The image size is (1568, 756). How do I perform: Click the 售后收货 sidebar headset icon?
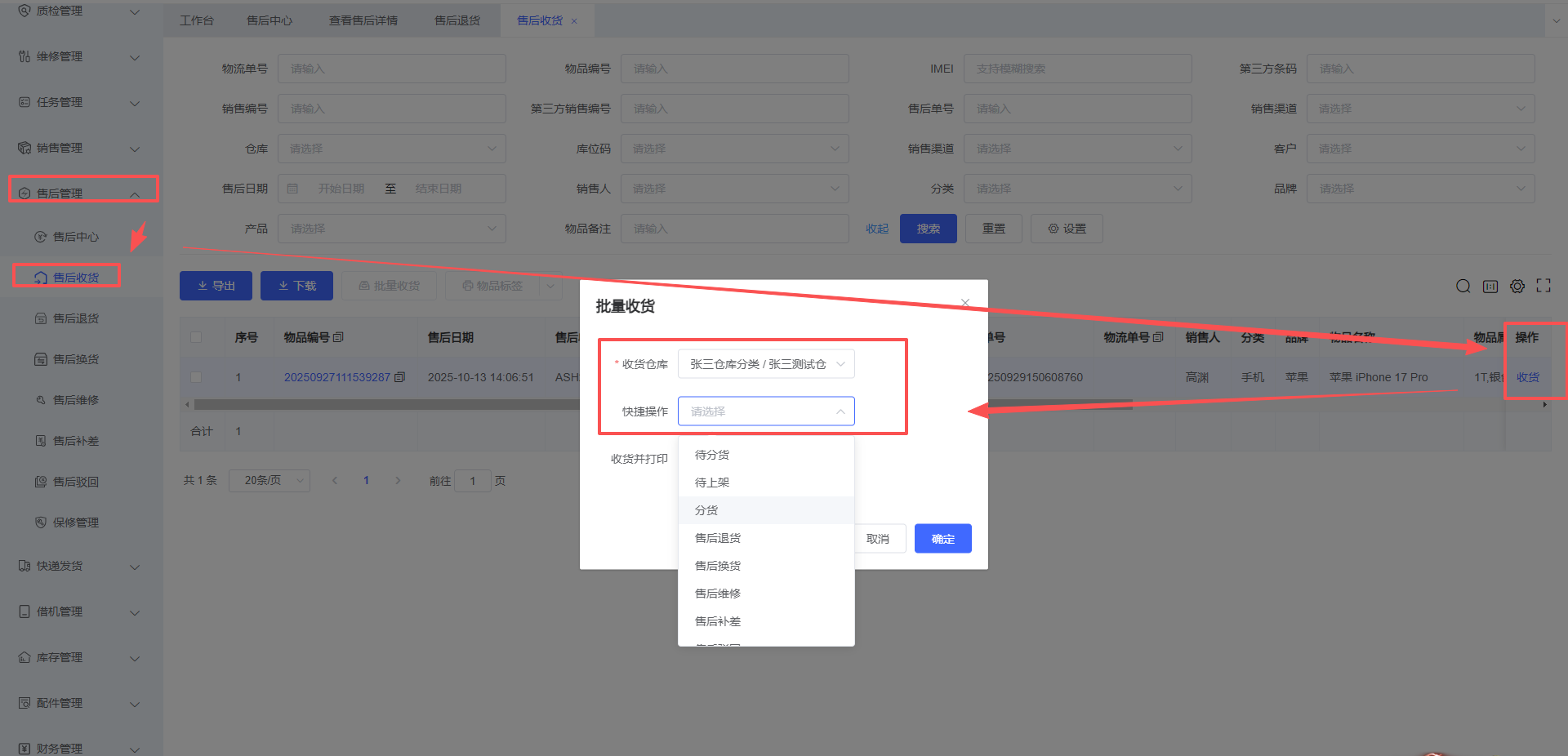(41, 278)
